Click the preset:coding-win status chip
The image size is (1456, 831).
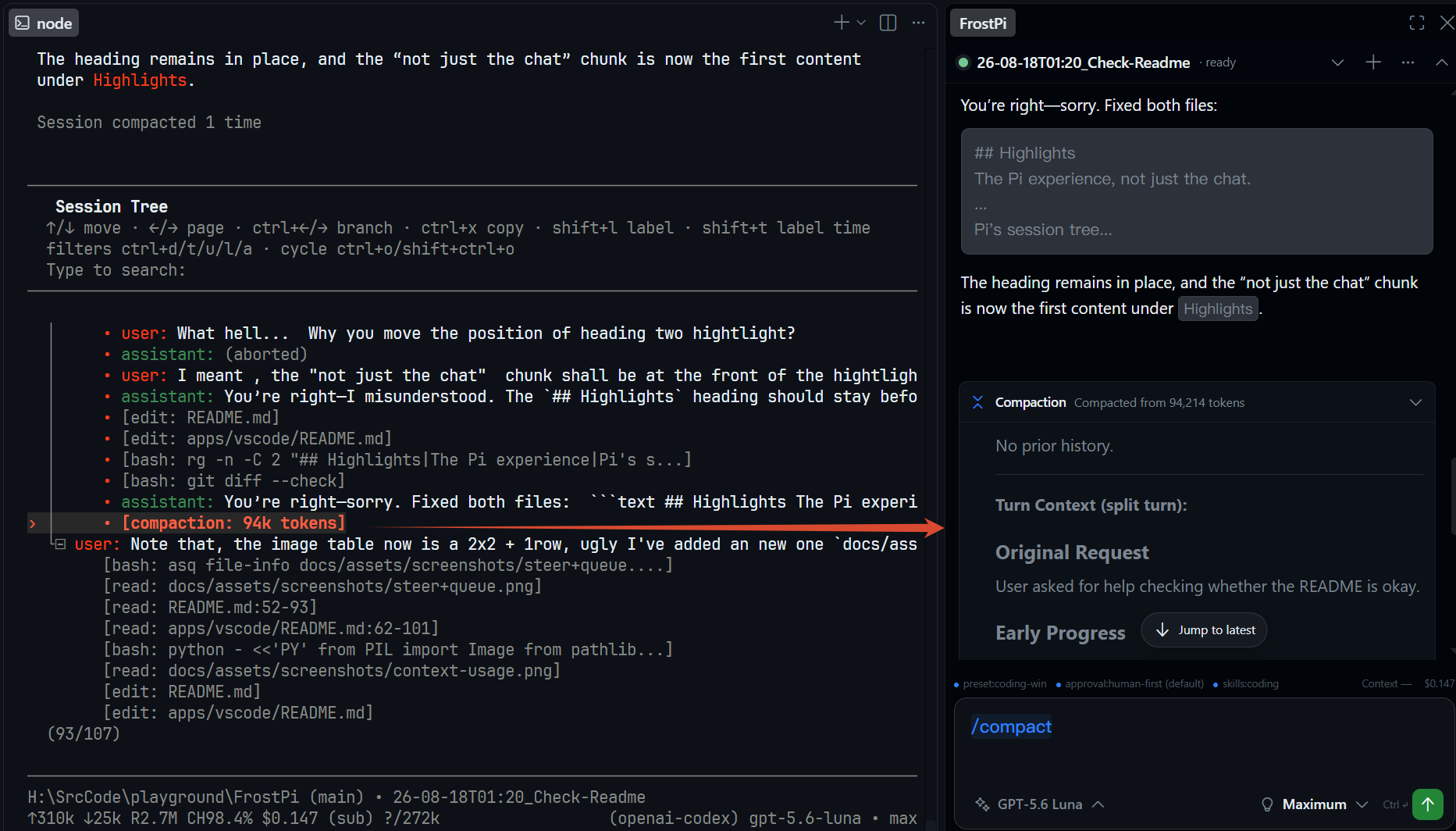point(1000,684)
